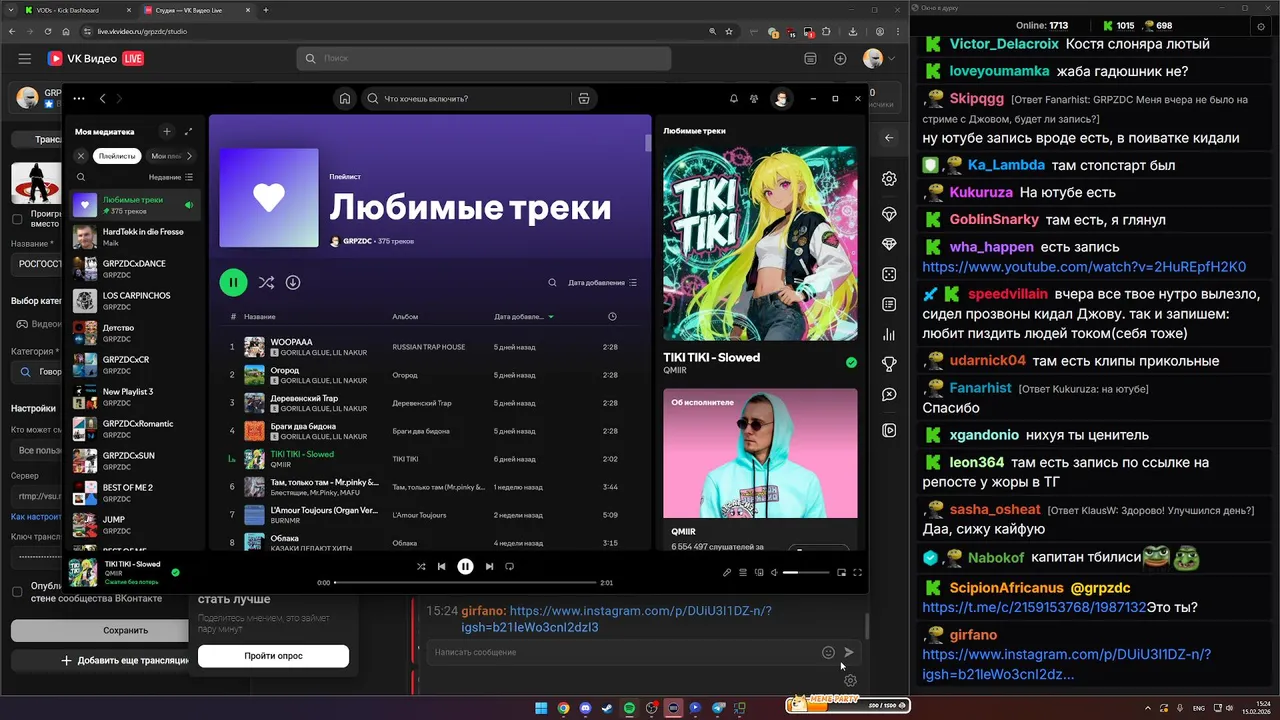Adjust the Spotify volume slider
Image resolution: width=1280 pixels, height=720 pixels.
tap(806, 573)
